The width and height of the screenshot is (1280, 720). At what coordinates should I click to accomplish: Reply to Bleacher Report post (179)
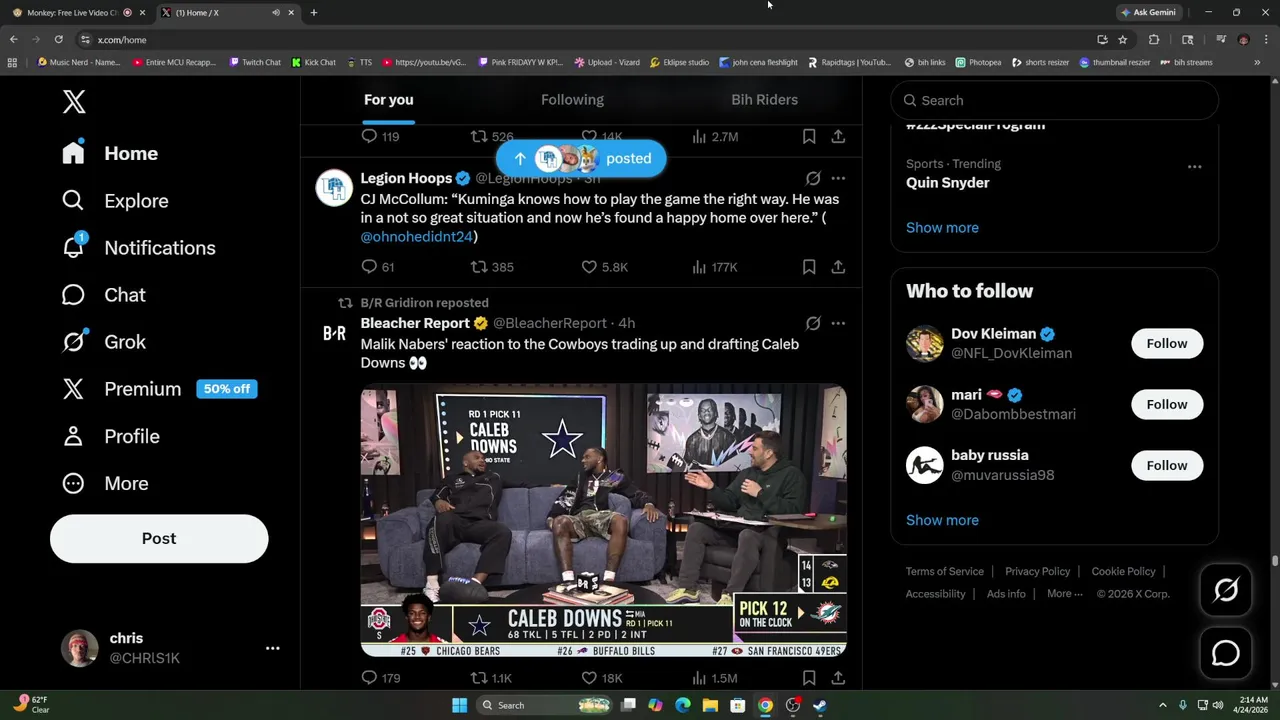click(x=380, y=678)
